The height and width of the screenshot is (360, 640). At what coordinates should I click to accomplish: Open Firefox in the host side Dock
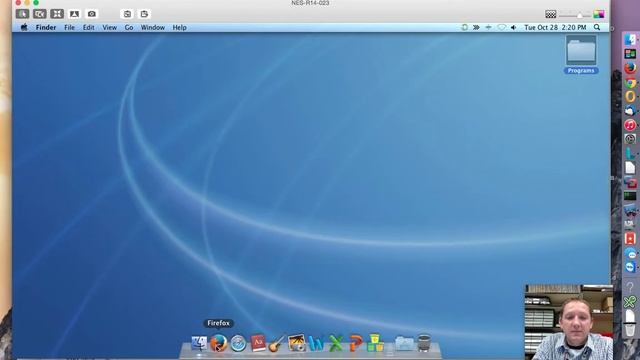pyautogui.click(x=630, y=68)
